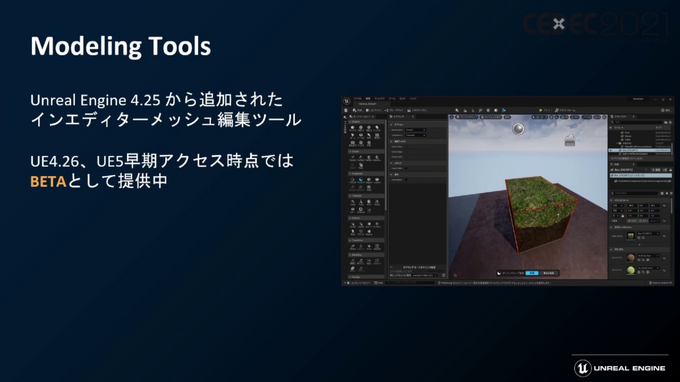
Task: Click the blue accept button in viewport
Action: (x=532, y=273)
